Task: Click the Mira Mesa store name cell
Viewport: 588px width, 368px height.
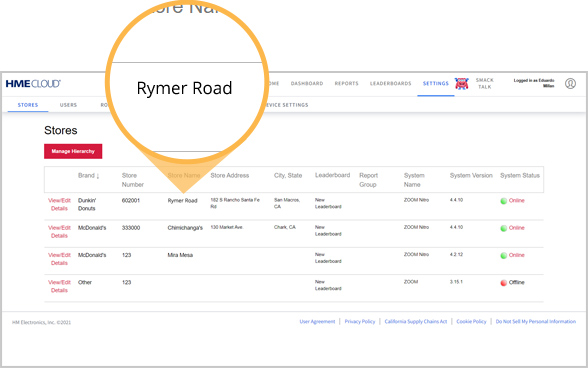Action: coord(180,255)
